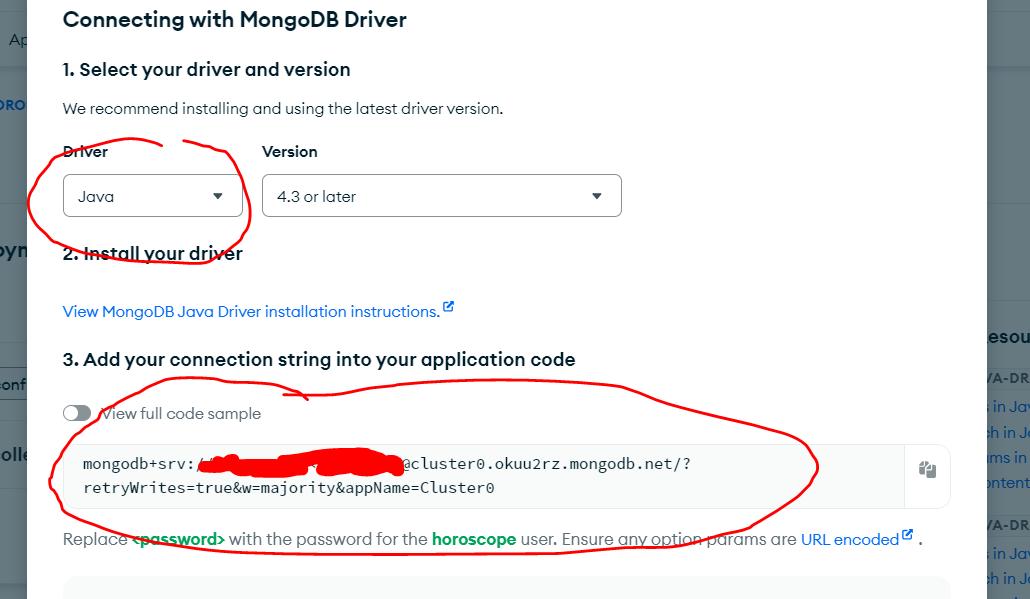
Task: Copy the MongoDB connection string
Action: pos(927,470)
